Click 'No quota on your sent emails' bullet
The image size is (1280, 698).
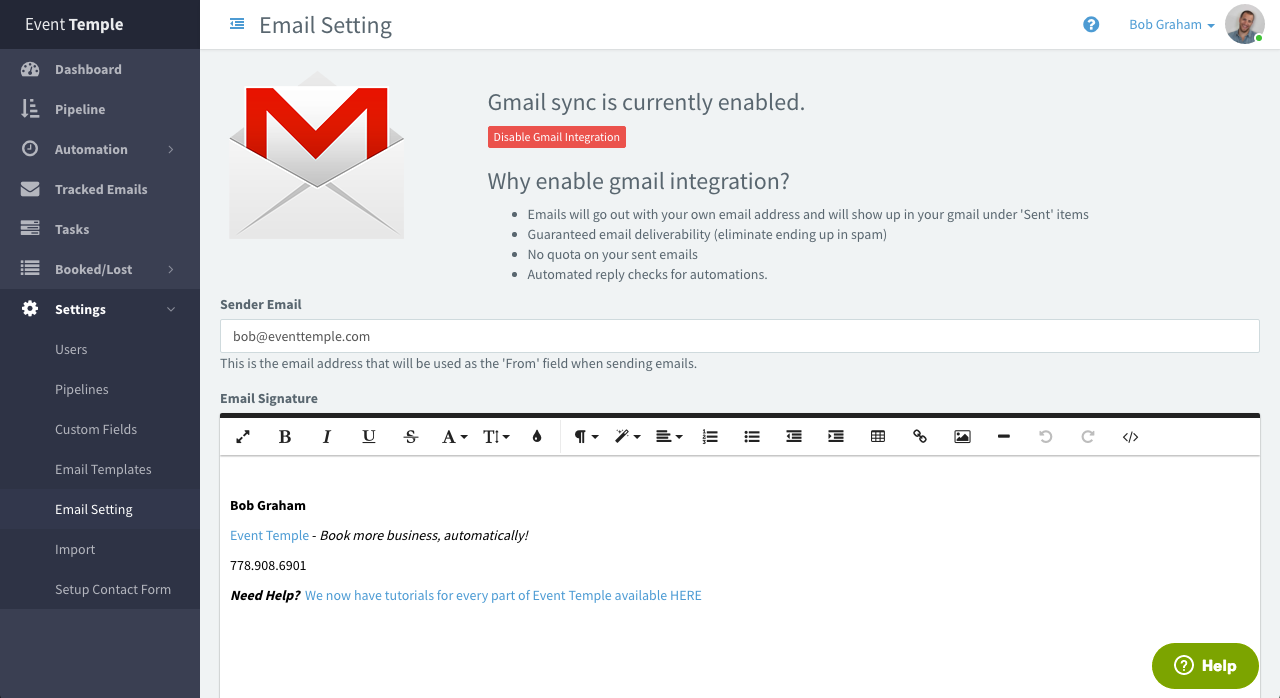(x=612, y=254)
